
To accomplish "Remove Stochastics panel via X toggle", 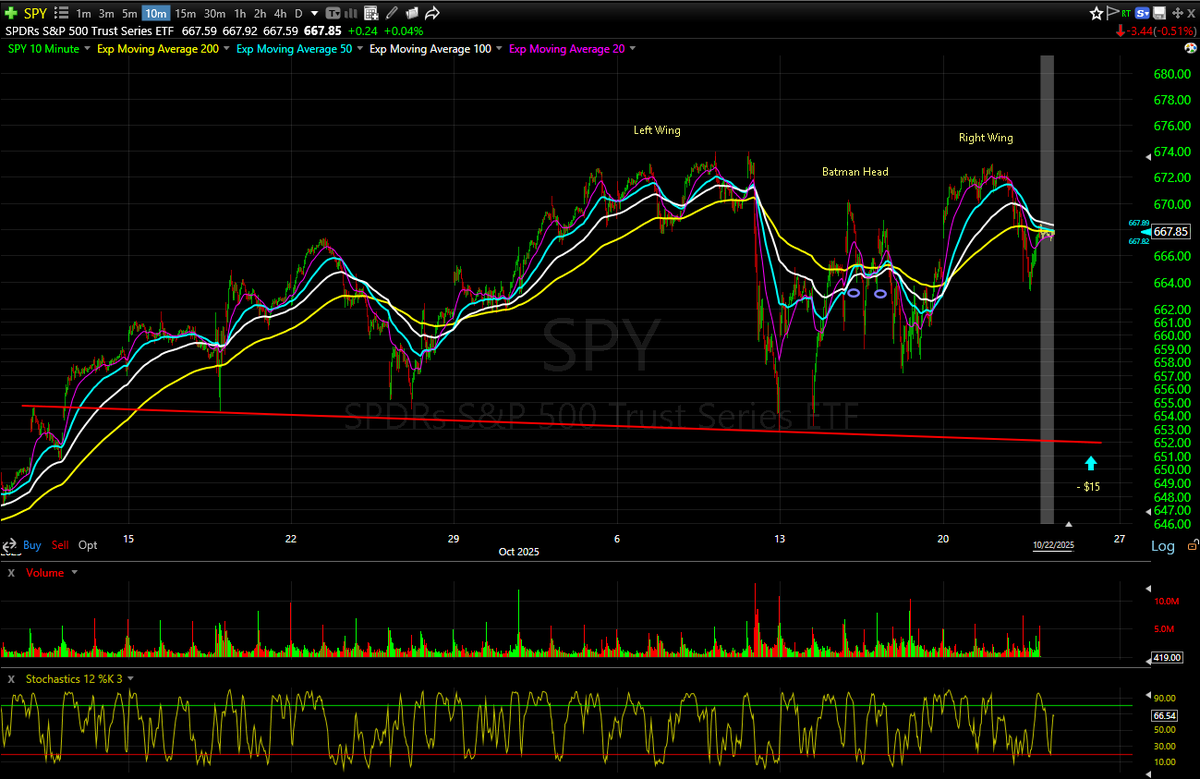I will pyautogui.click(x=10, y=678).
